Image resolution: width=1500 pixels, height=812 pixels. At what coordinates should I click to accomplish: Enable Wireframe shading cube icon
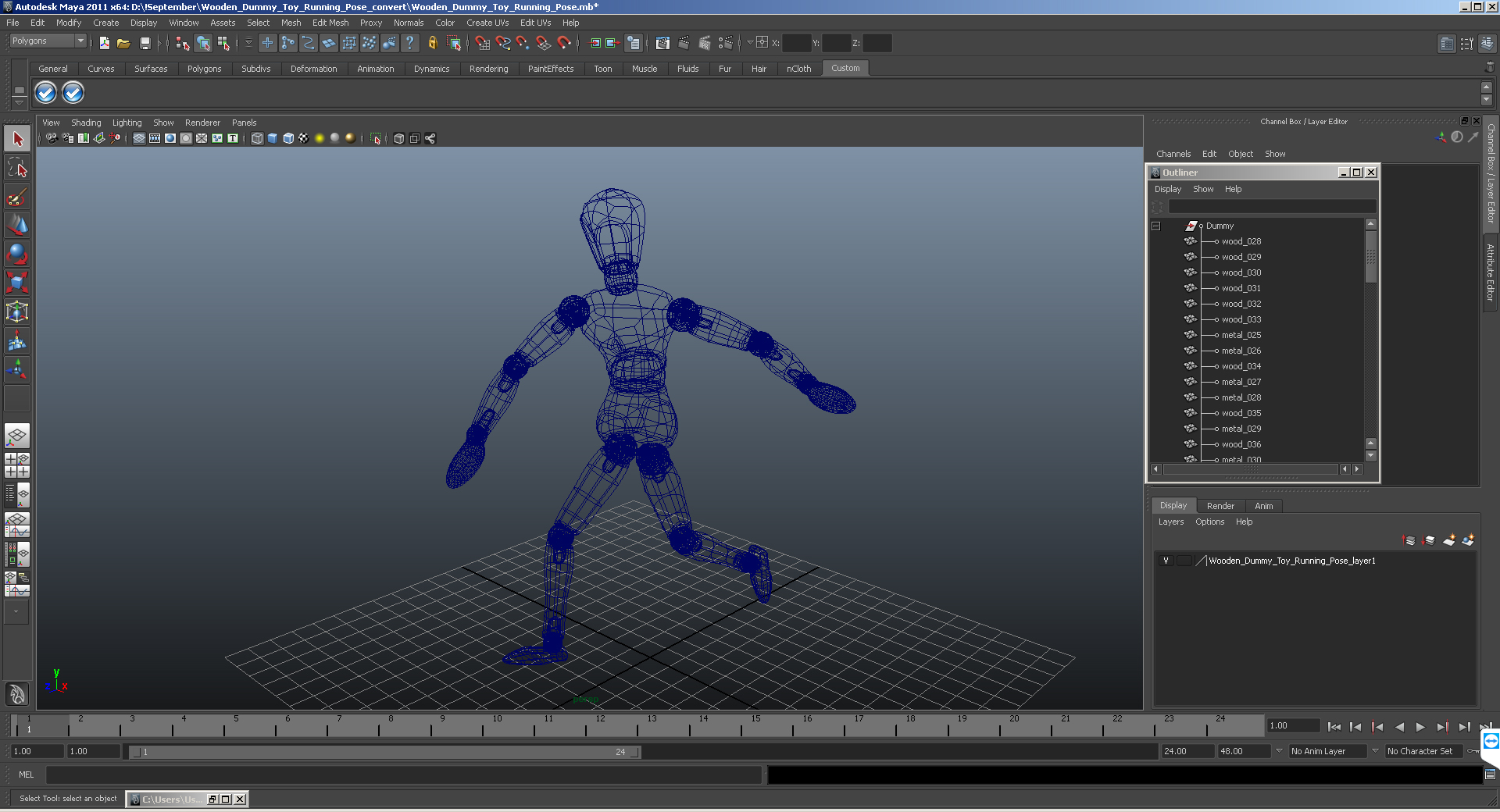click(257, 138)
